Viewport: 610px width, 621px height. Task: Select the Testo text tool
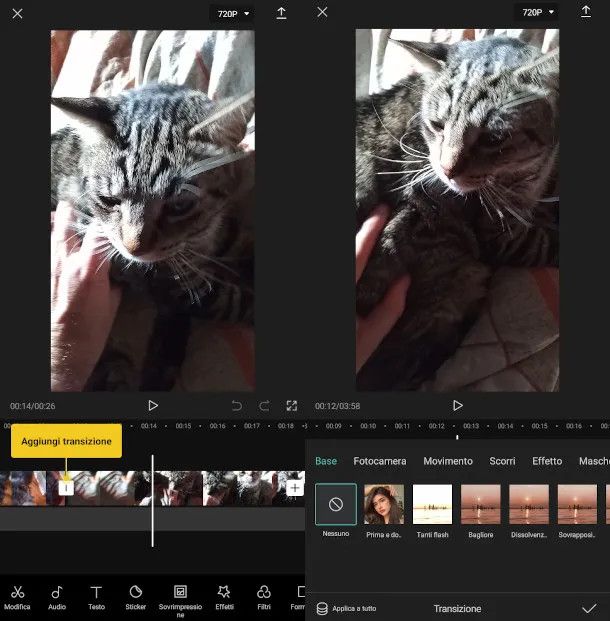tap(96, 597)
